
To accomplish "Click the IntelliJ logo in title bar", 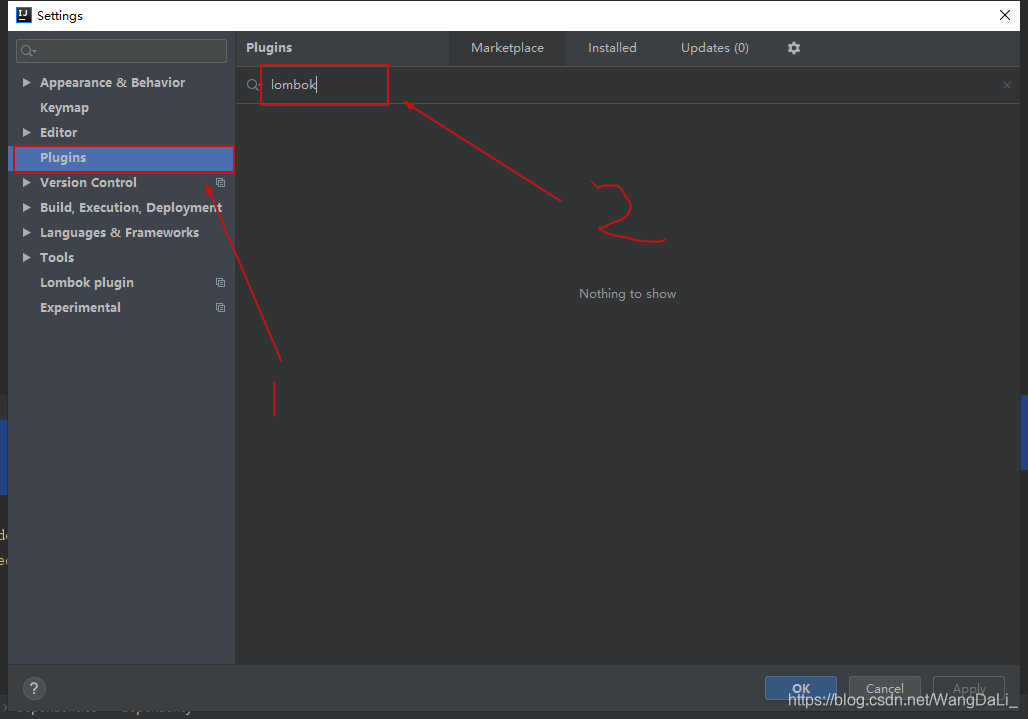I will click(x=24, y=15).
